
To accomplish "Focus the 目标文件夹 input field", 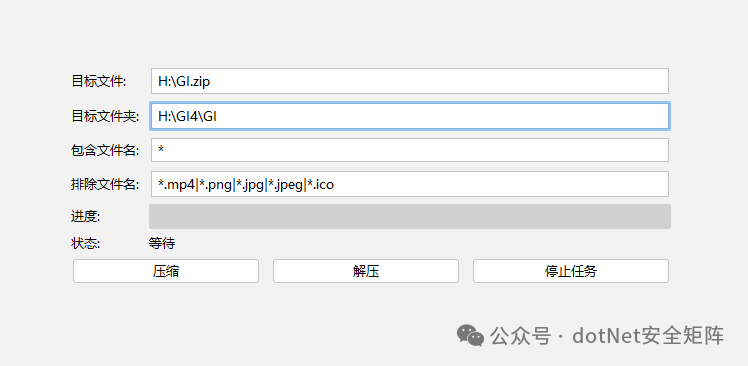I will tap(410, 116).
